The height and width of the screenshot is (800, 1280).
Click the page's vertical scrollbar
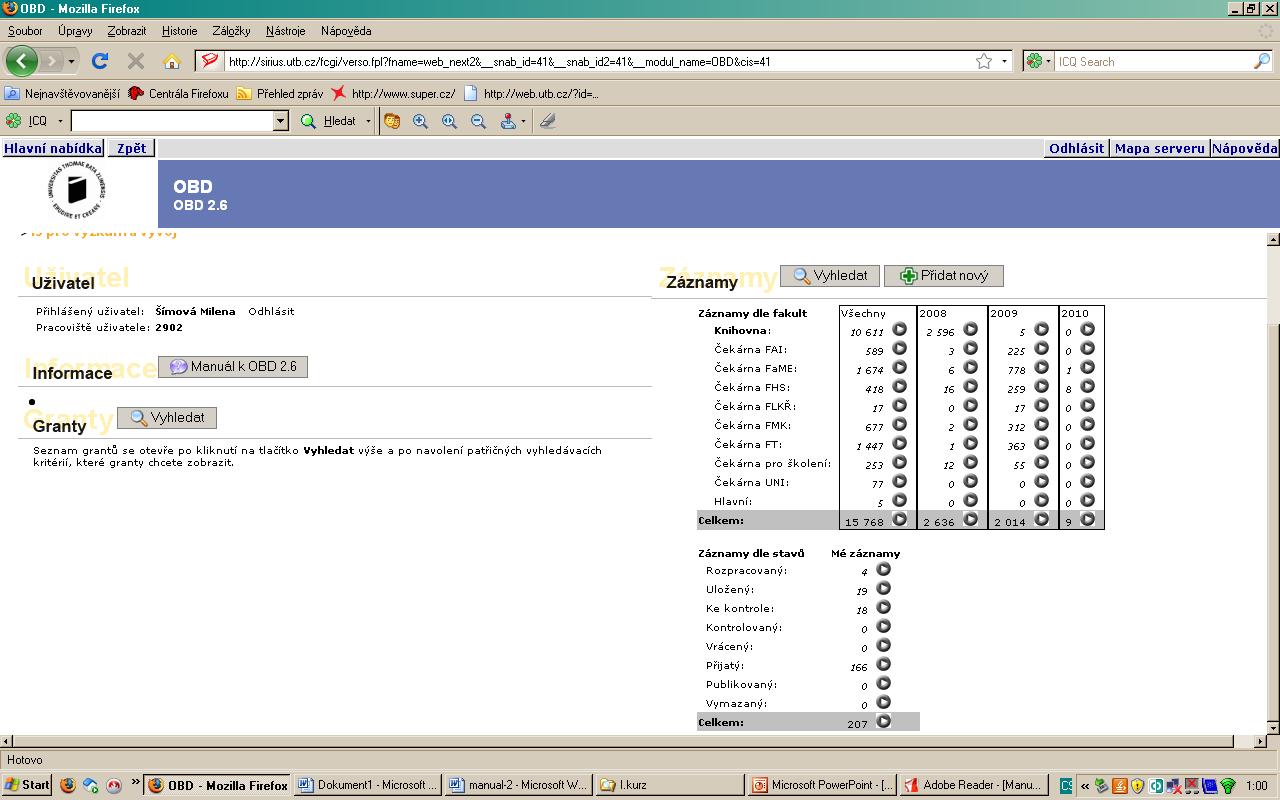click(1273, 484)
